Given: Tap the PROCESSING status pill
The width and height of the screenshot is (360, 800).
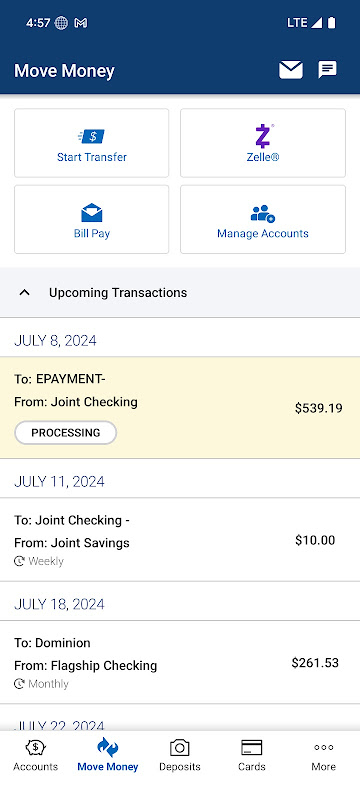Looking at the screenshot, I should coord(66,433).
